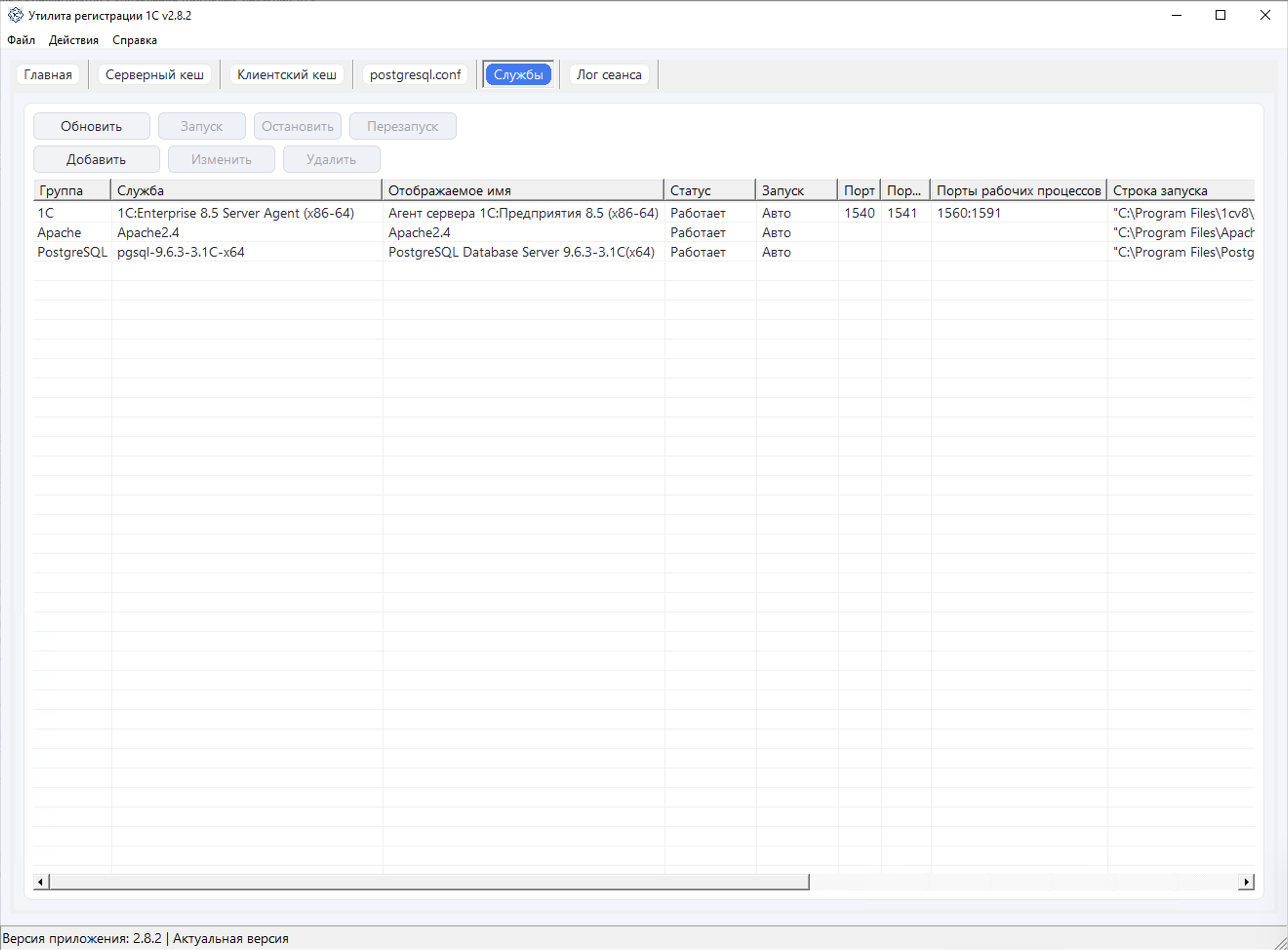The height and width of the screenshot is (950, 1288).
Task: Click the Строка запуска column header
Action: pos(1181,190)
